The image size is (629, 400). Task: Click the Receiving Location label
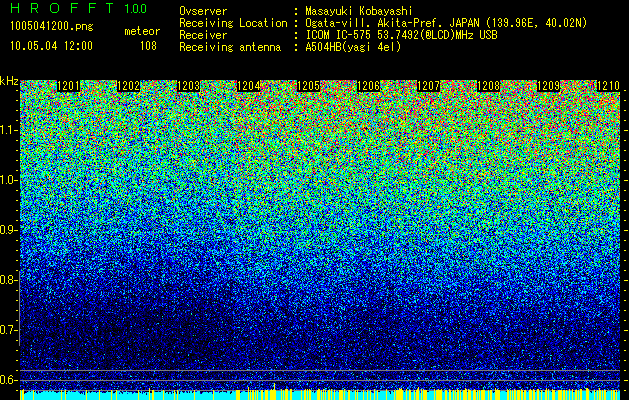(233, 23)
